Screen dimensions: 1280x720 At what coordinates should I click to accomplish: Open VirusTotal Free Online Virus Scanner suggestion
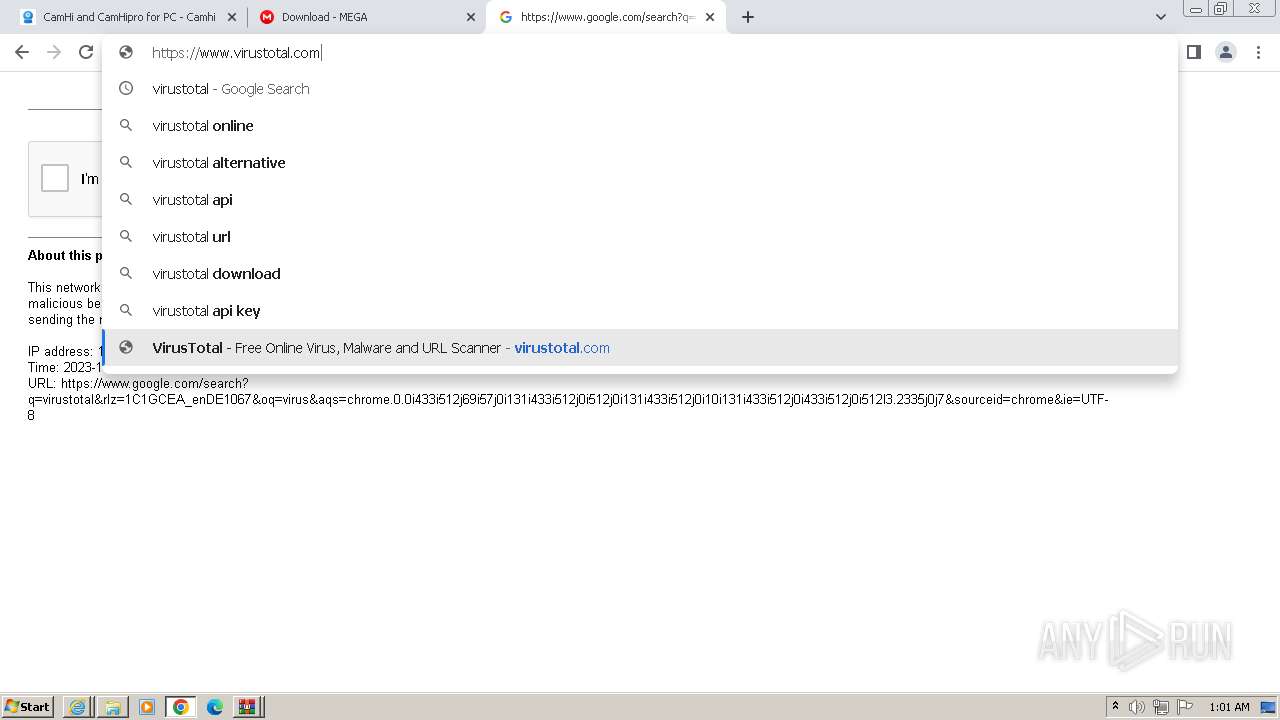(640, 348)
